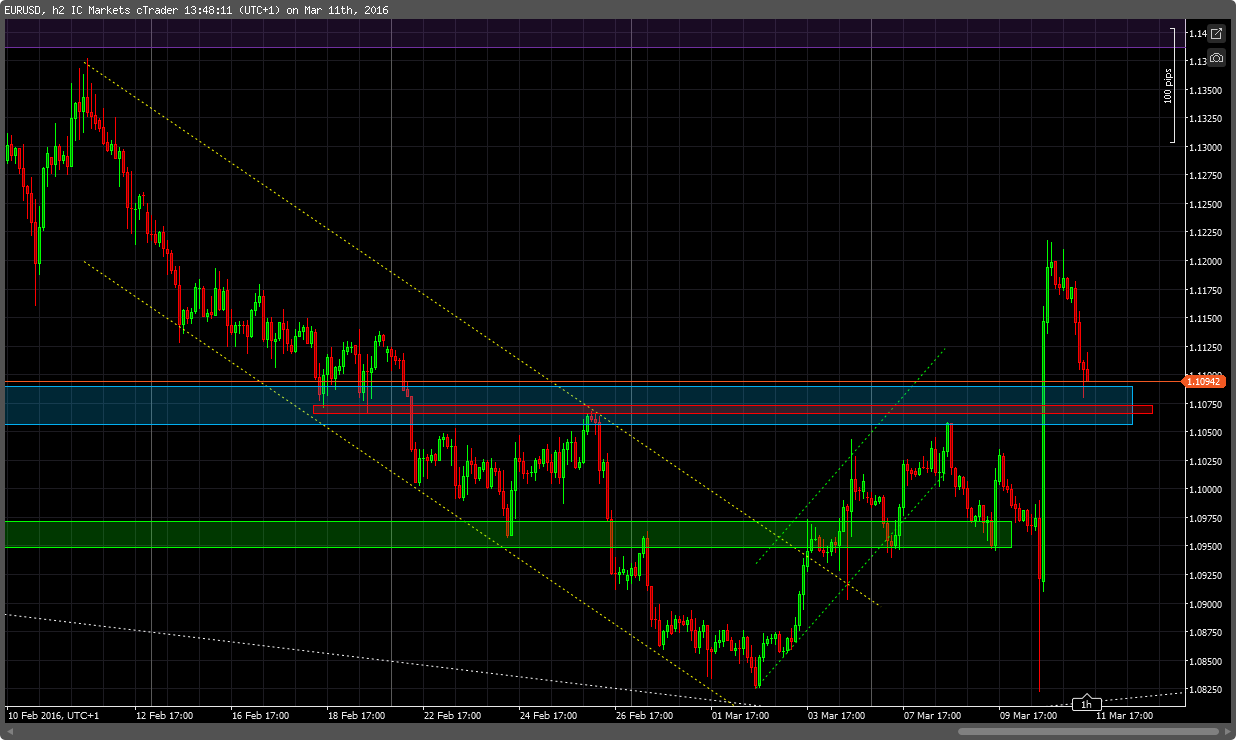Click the 1.08250 price axis label
The height and width of the screenshot is (740, 1236).
pos(1203,690)
